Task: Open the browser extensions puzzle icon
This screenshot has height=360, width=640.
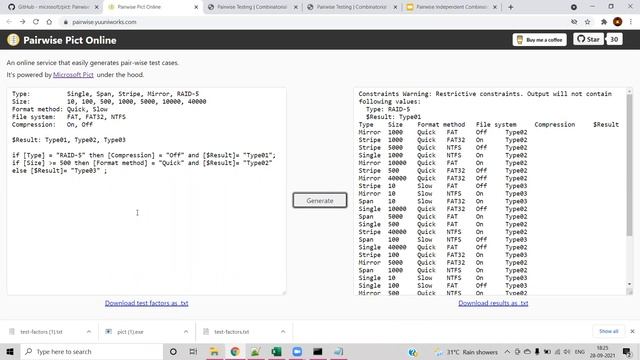Action: pos(604,22)
